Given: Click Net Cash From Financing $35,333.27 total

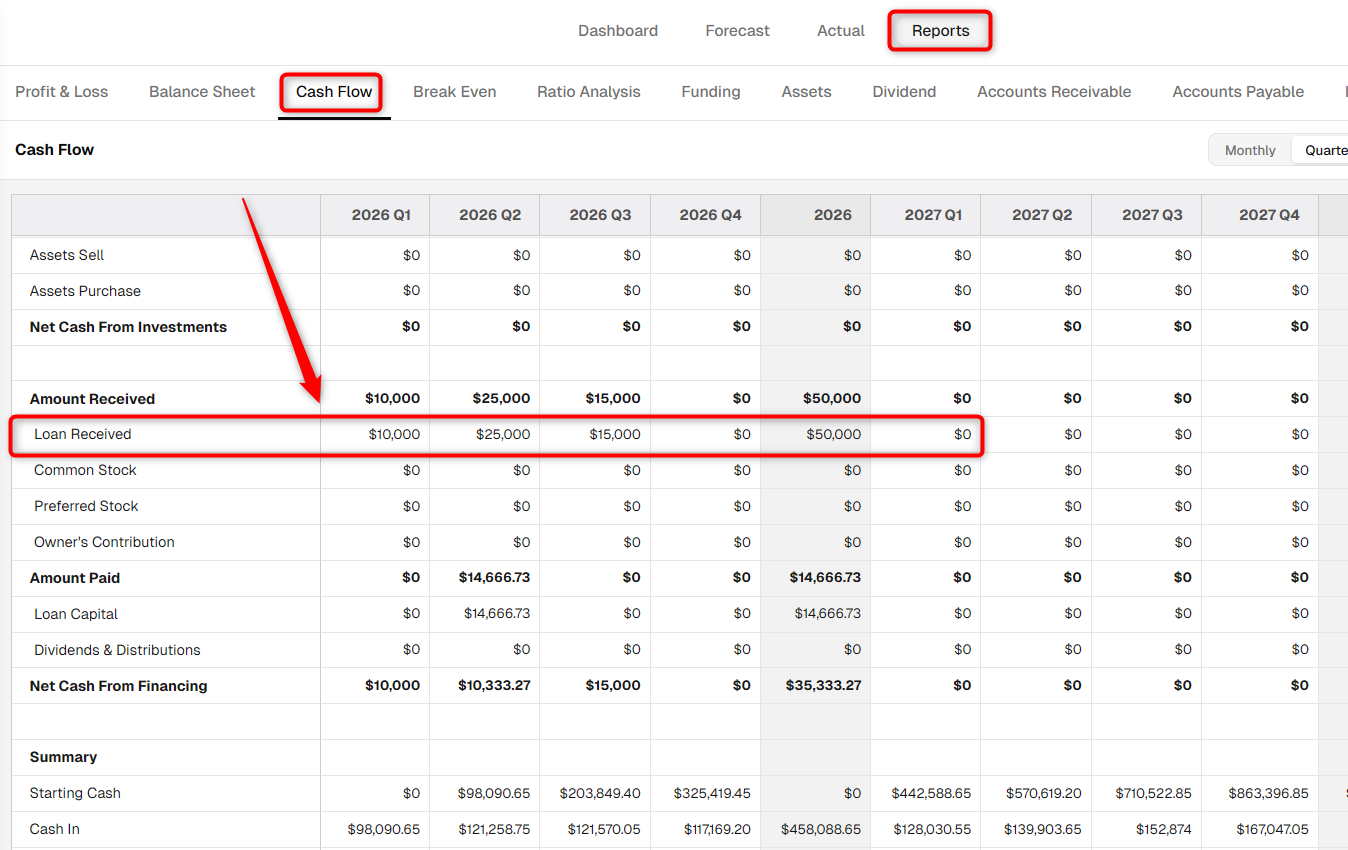Looking at the screenshot, I should tap(824, 686).
